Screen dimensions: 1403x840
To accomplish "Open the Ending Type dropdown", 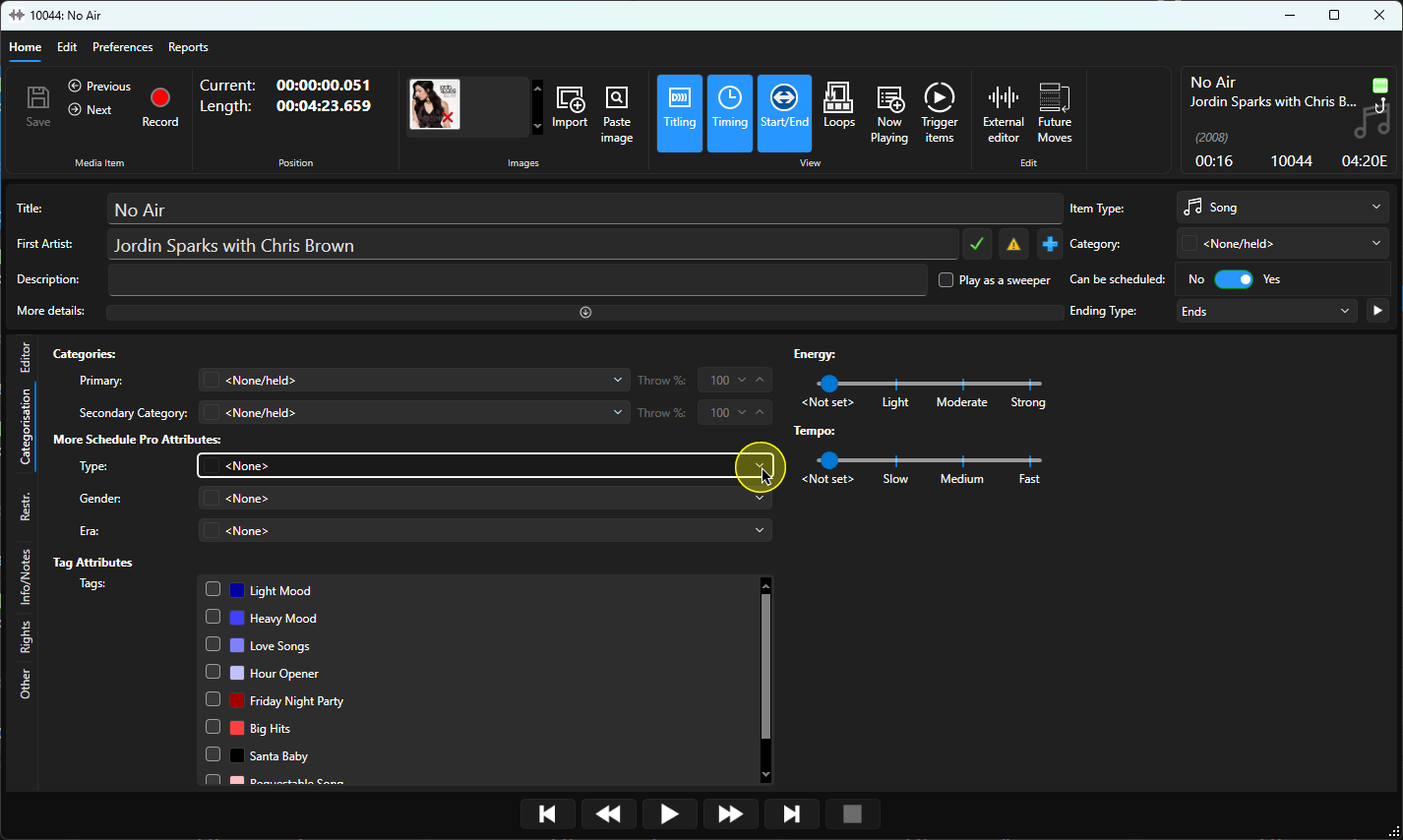I will pyautogui.click(x=1267, y=311).
